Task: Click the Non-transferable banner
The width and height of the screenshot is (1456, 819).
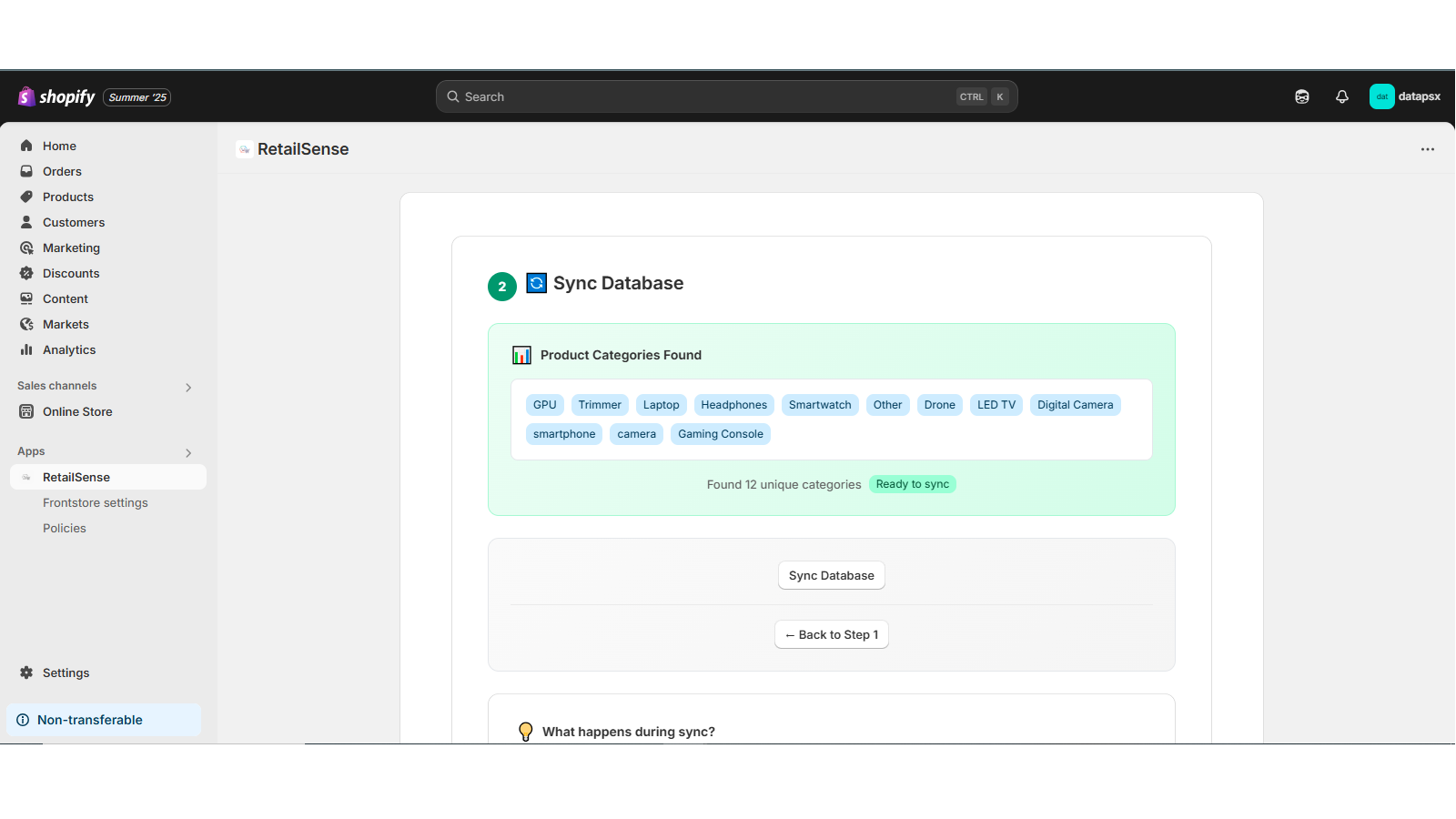Action: (x=104, y=720)
